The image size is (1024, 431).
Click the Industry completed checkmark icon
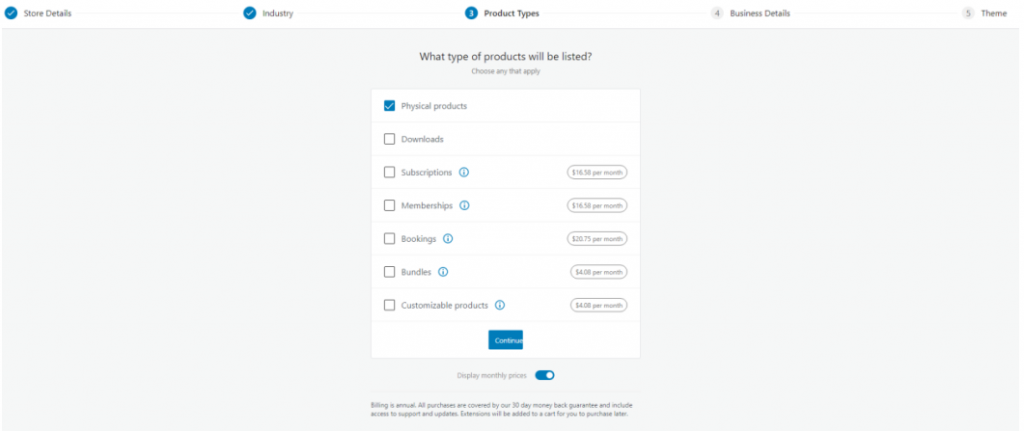point(249,13)
